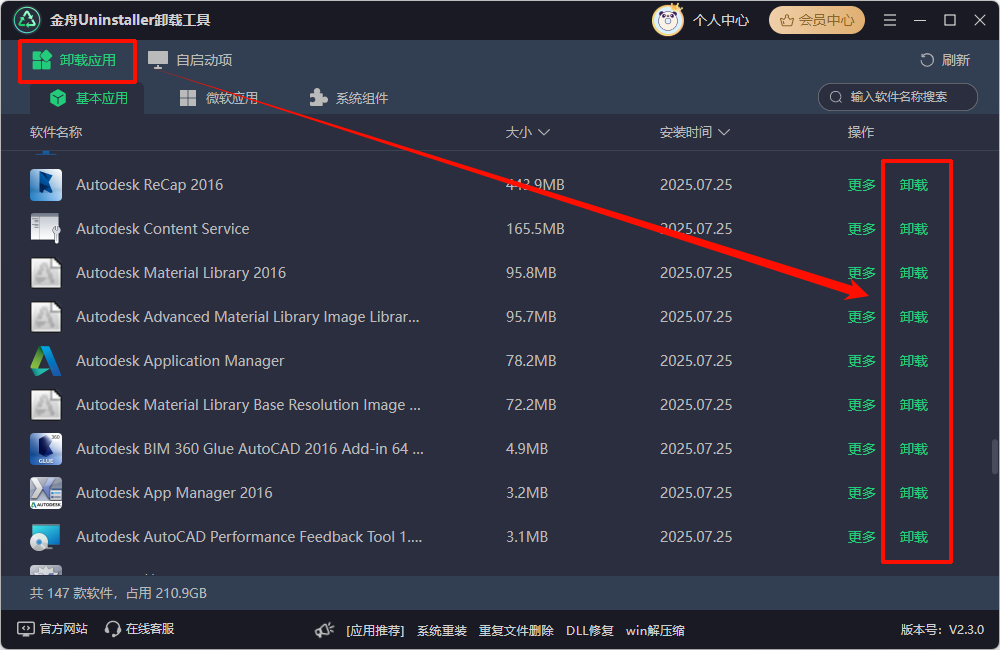Open the 官方网站 link
Screen dimensions: 1000x650
[x=53, y=629]
